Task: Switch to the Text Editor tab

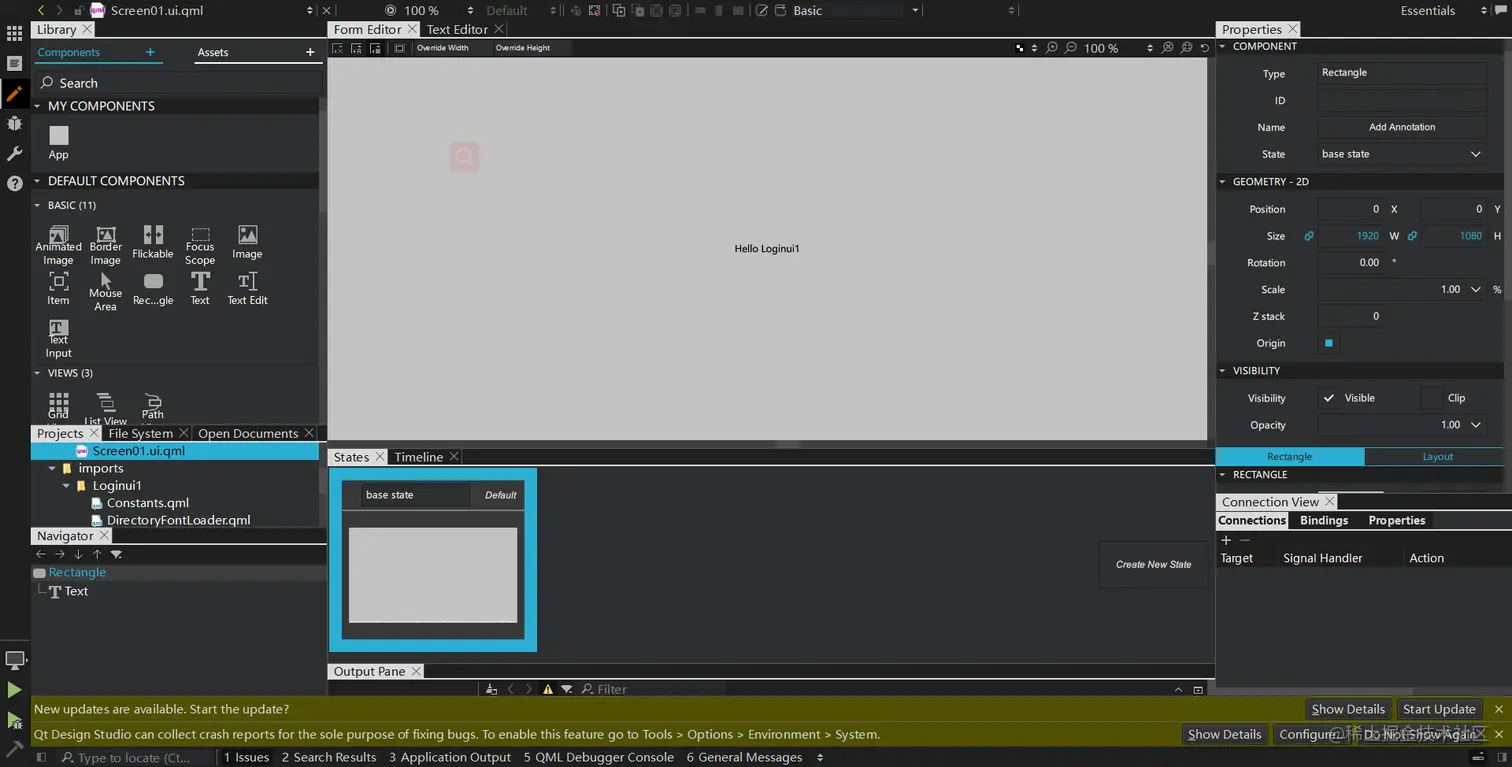Action: [457, 29]
